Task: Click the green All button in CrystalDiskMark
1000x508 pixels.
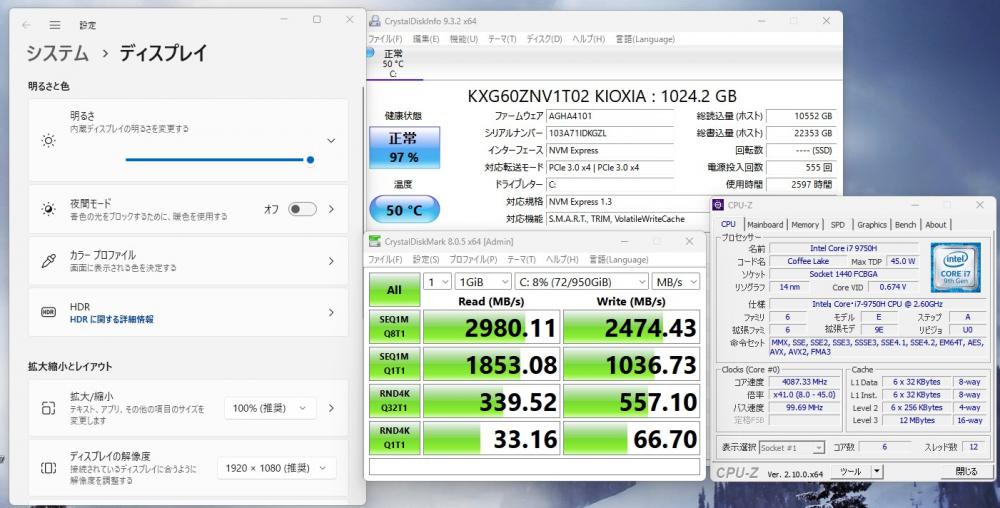Action: (x=394, y=290)
